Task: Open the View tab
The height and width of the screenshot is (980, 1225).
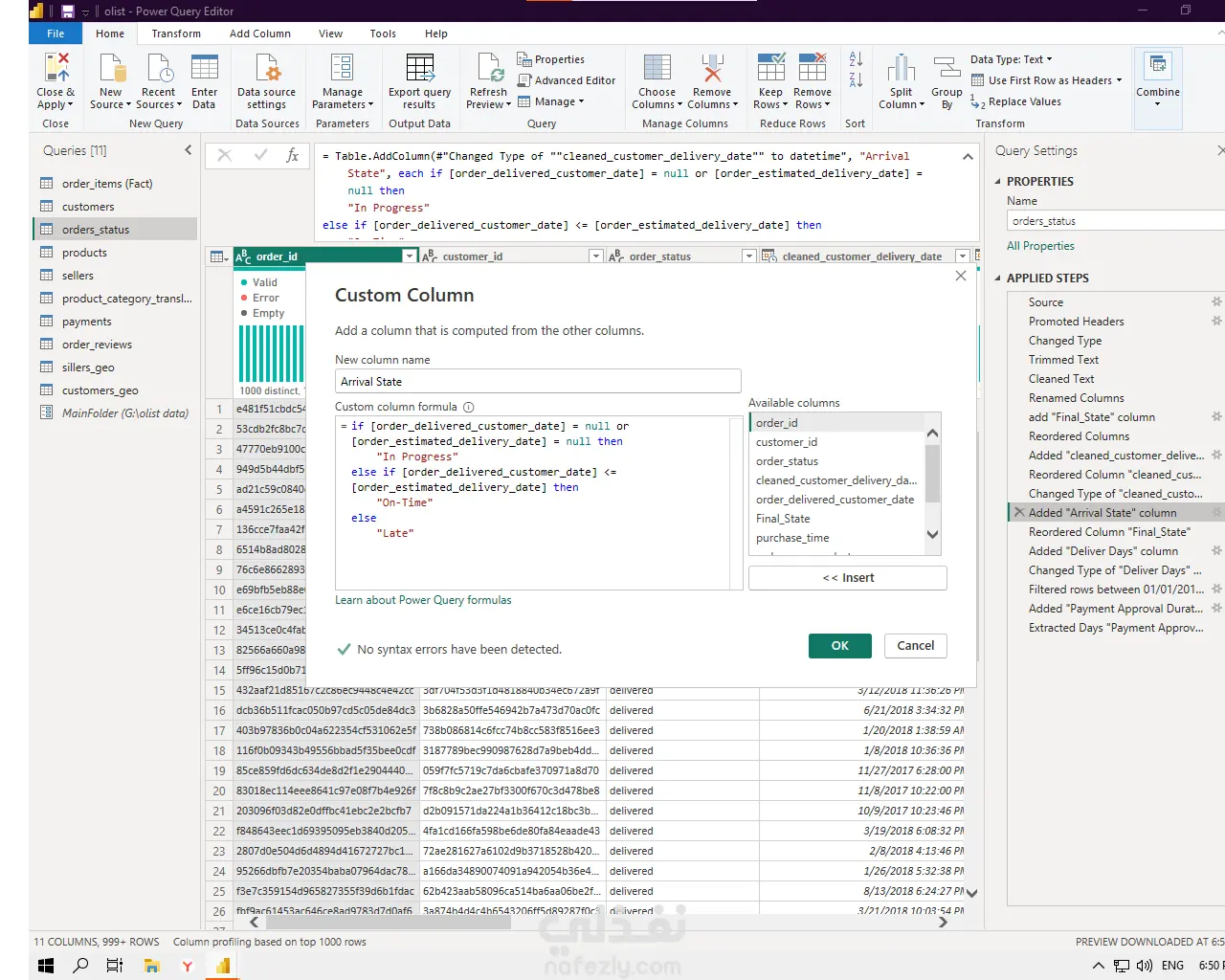Action: 330,33
